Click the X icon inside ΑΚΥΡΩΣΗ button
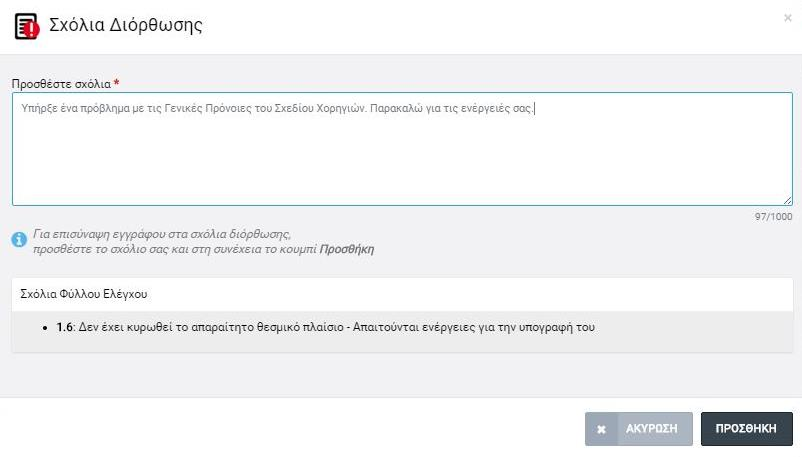The height and width of the screenshot is (457, 802). point(602,429)
